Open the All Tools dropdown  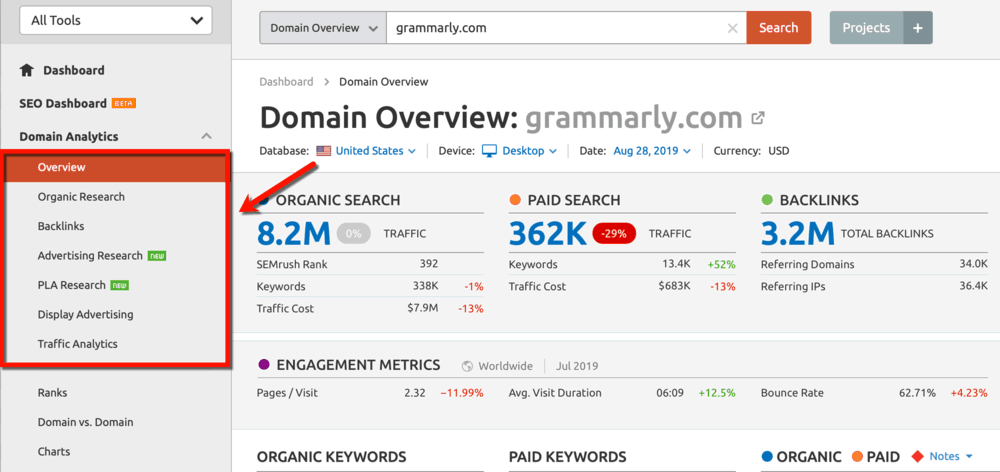(x=116, y=20)
